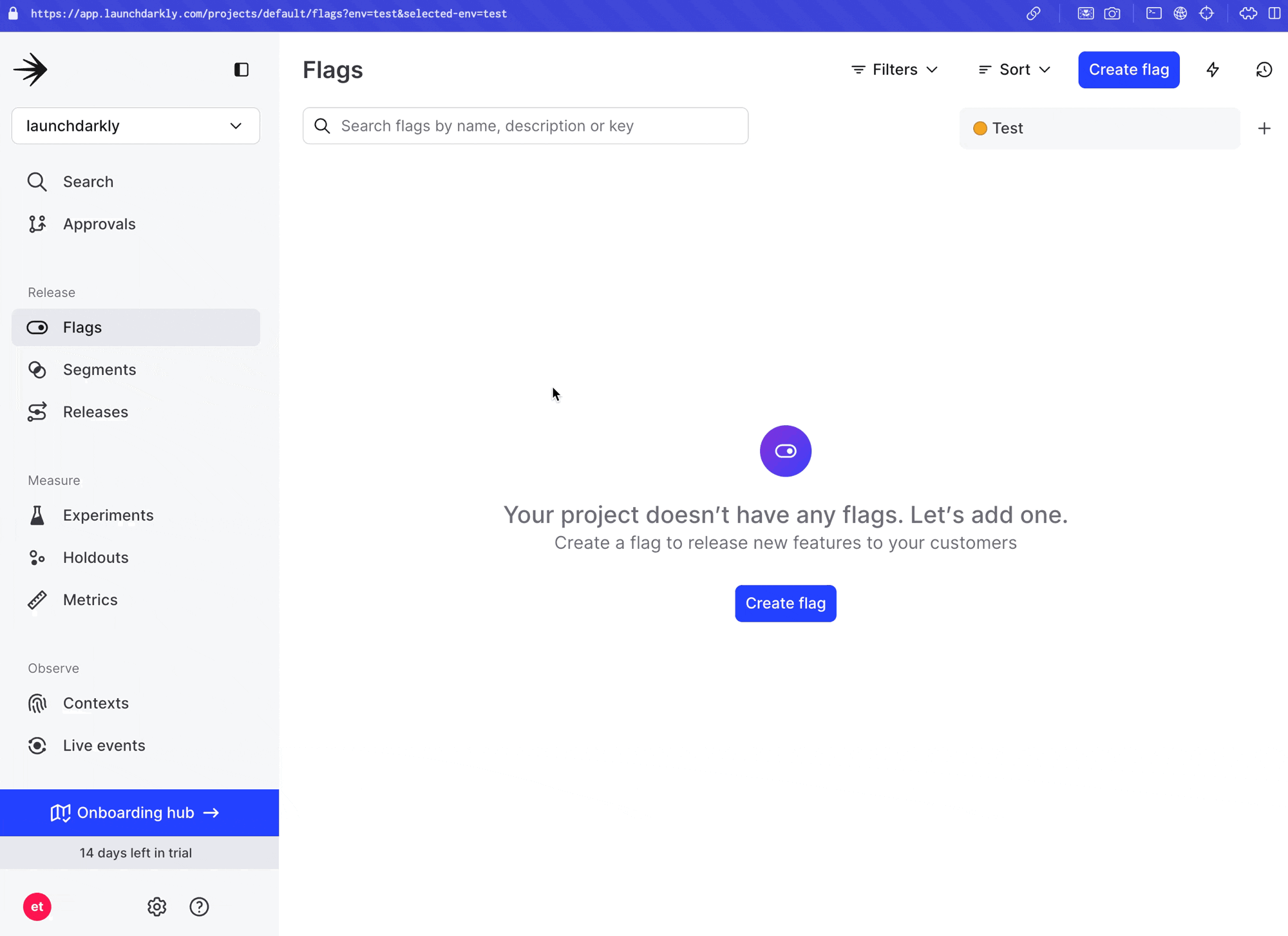This screenshot has width=1288, height=936.
Task: Click the Metrics ruler icon
Action: (37, 600)
